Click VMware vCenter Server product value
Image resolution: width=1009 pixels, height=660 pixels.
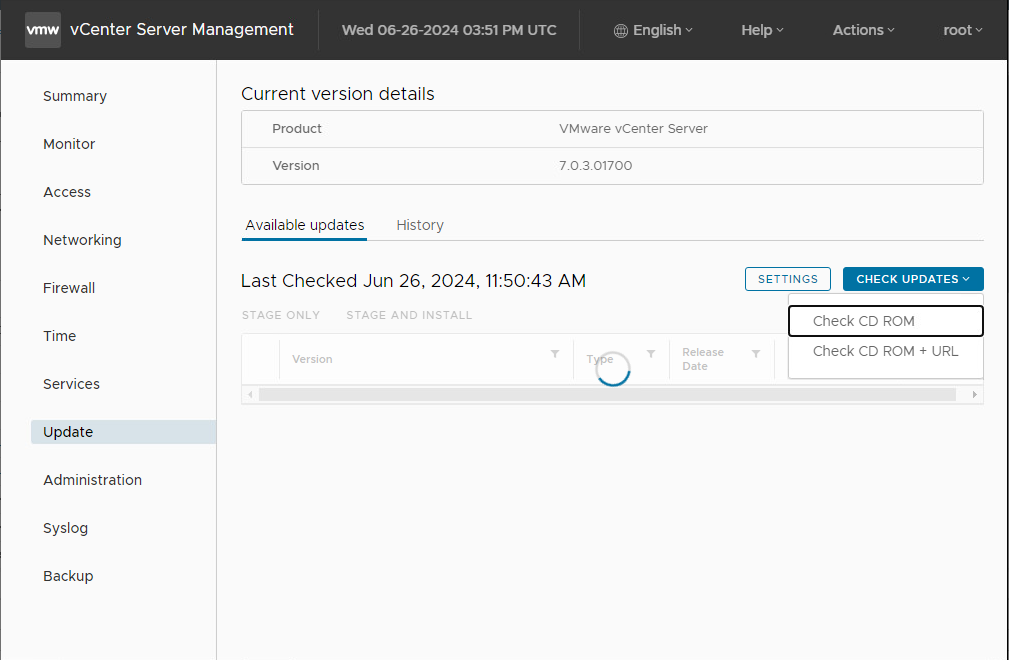633,129
